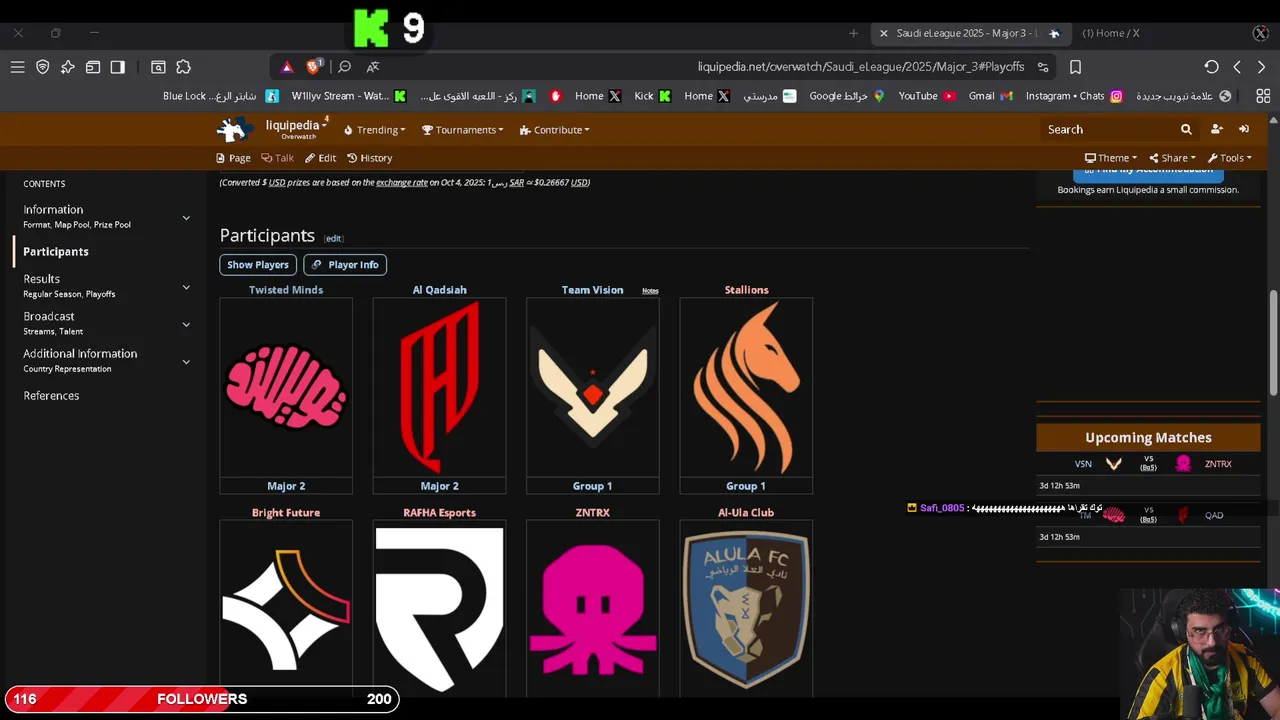Click the translate page icon

point(372,67)
